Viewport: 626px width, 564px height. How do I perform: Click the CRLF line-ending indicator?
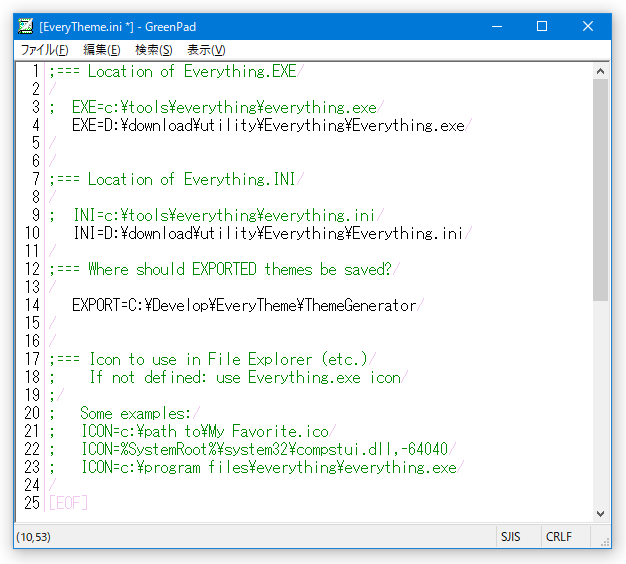click(559, 536)
